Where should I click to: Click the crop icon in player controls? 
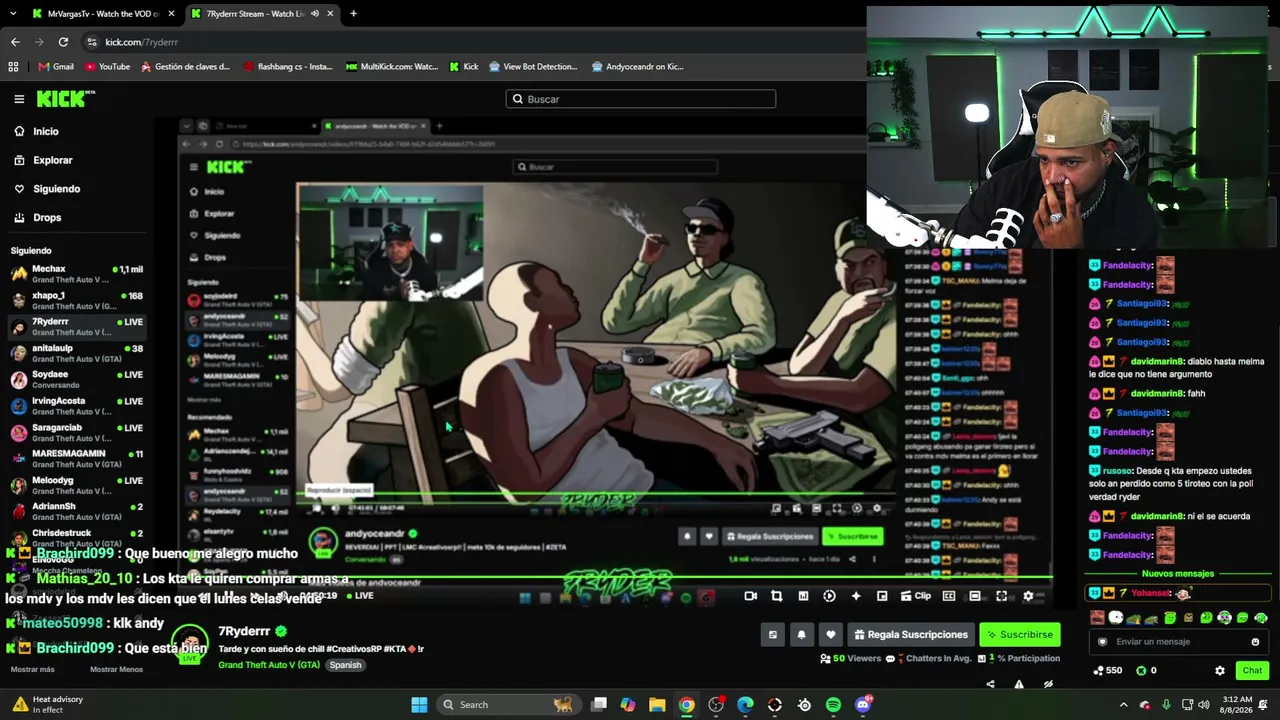point(777,596)
